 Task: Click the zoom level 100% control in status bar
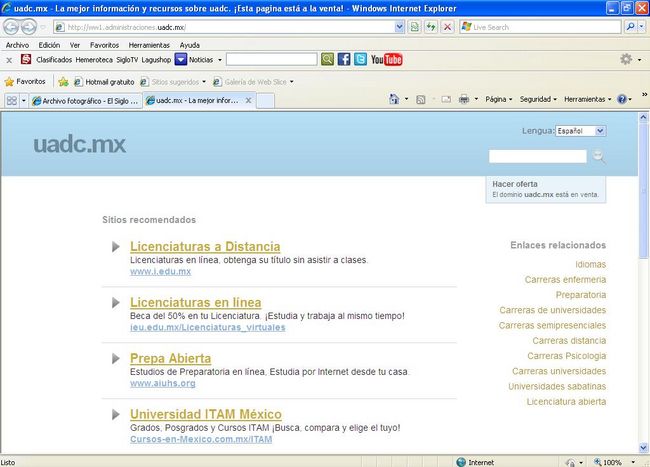[612, 461]
